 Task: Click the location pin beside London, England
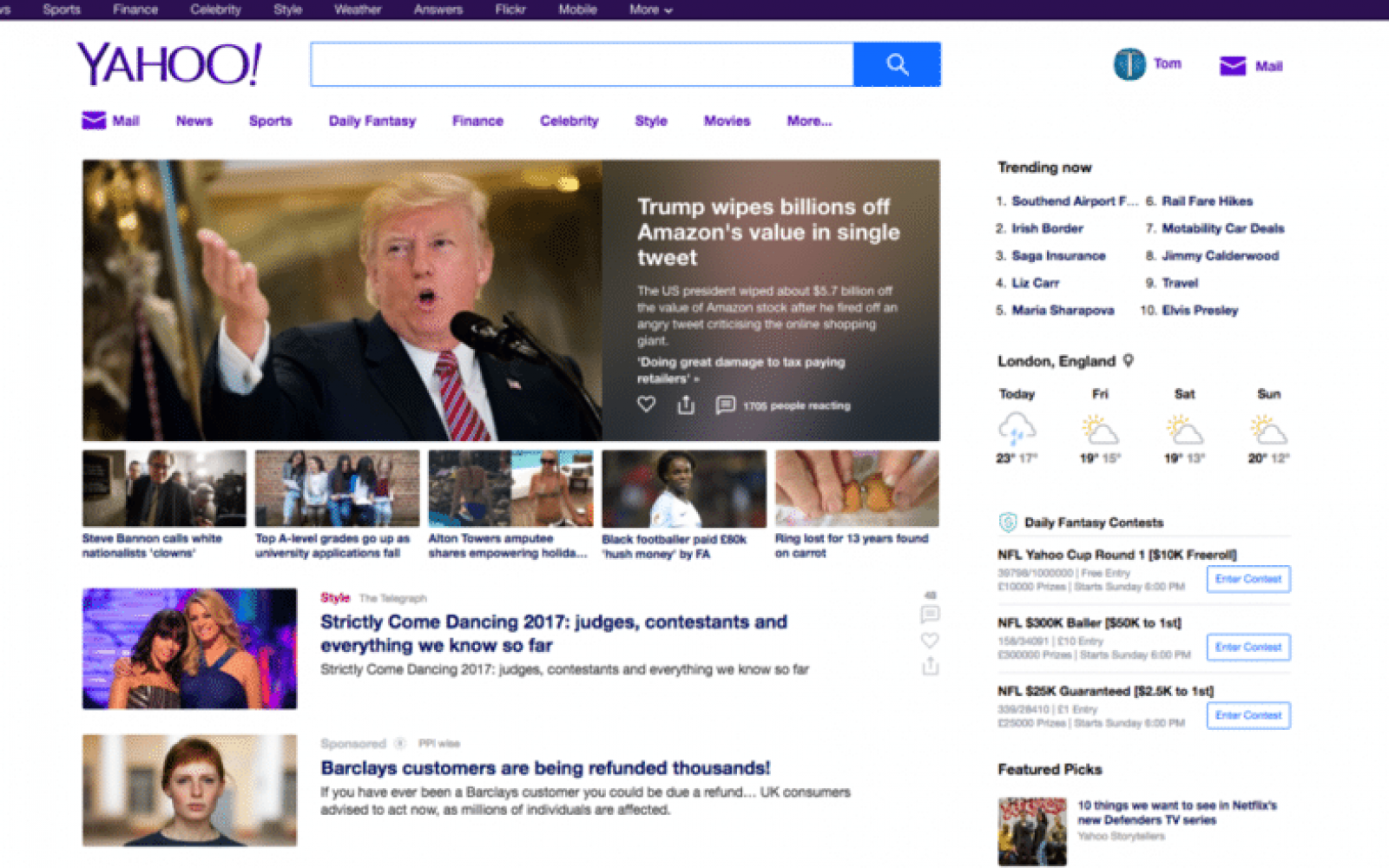[1129, 360]
